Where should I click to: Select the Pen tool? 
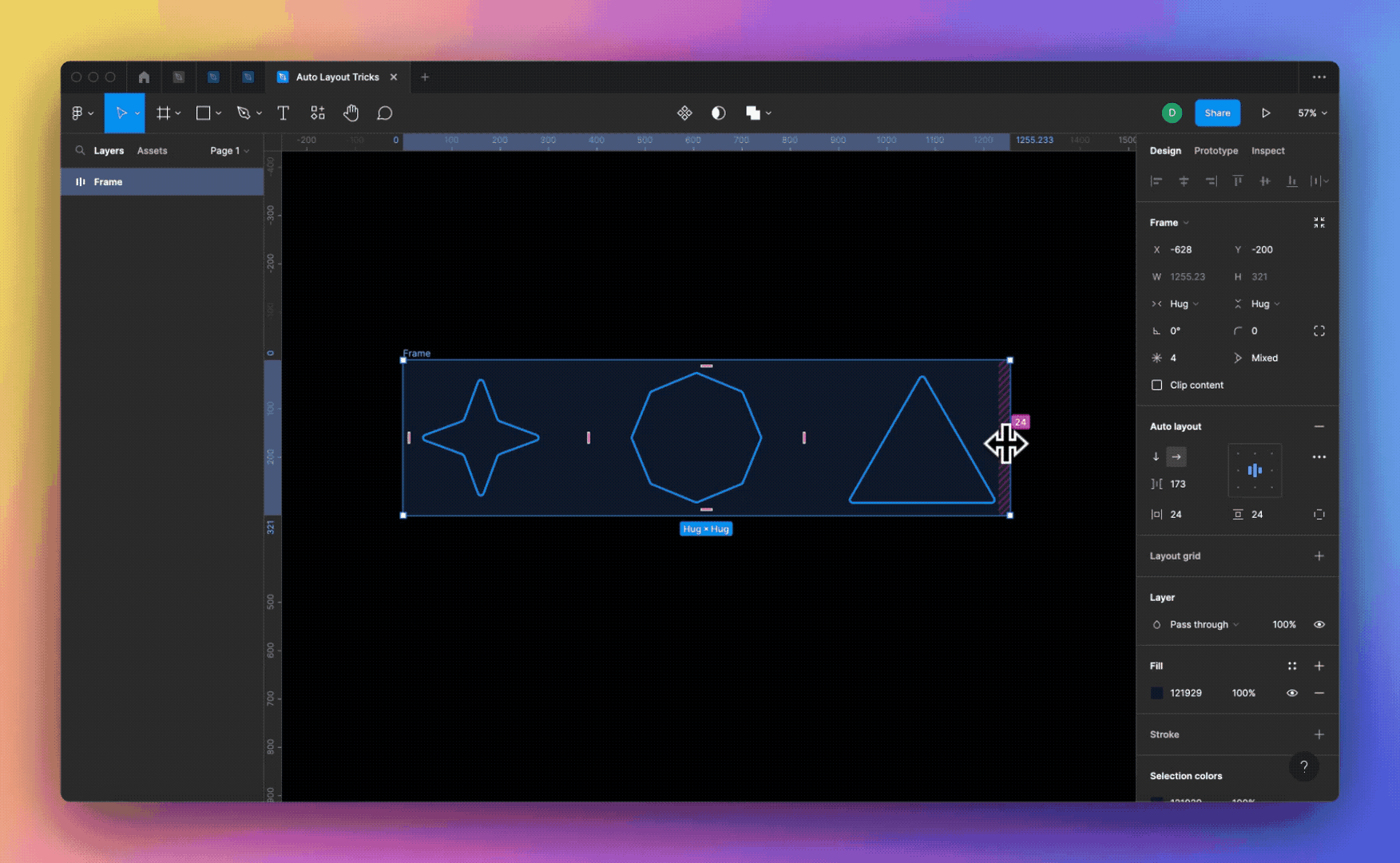coord(244,113)
